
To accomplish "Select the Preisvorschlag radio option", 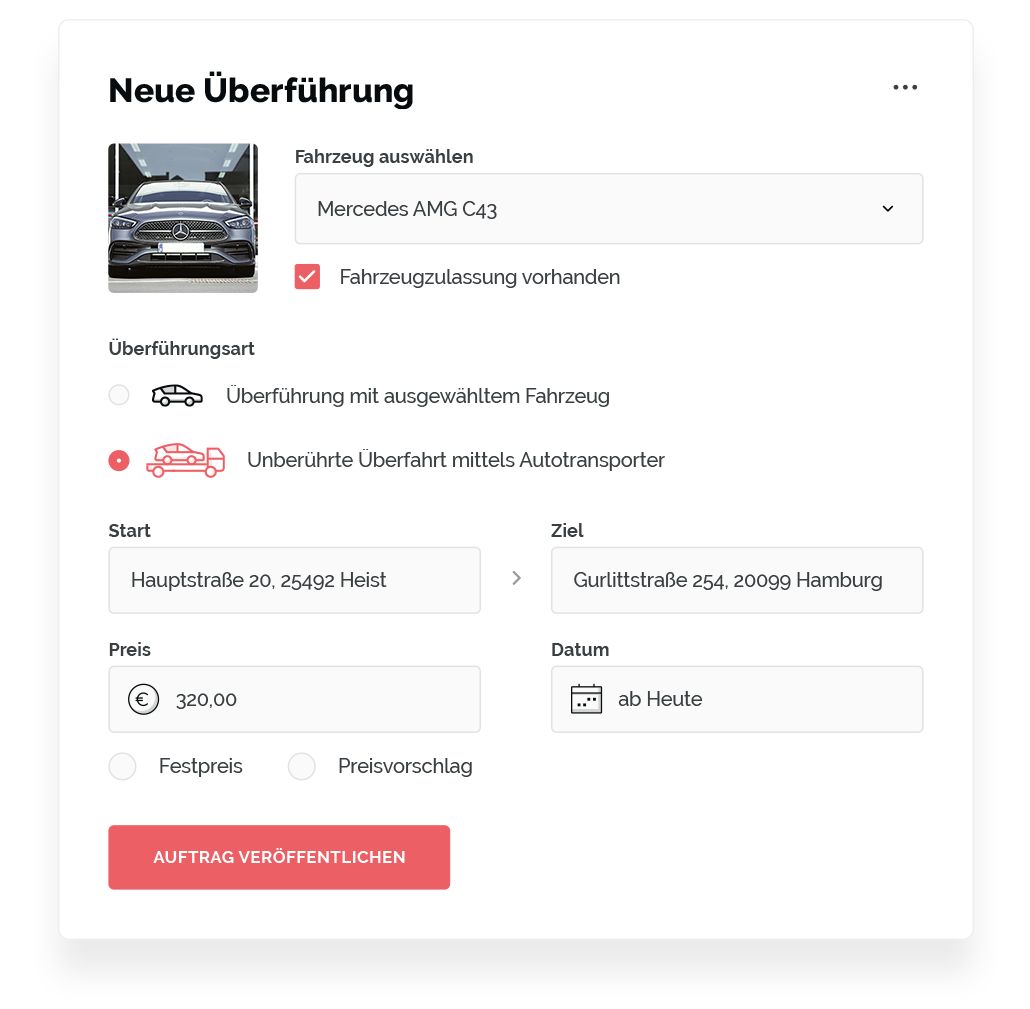I will point(302,766).
